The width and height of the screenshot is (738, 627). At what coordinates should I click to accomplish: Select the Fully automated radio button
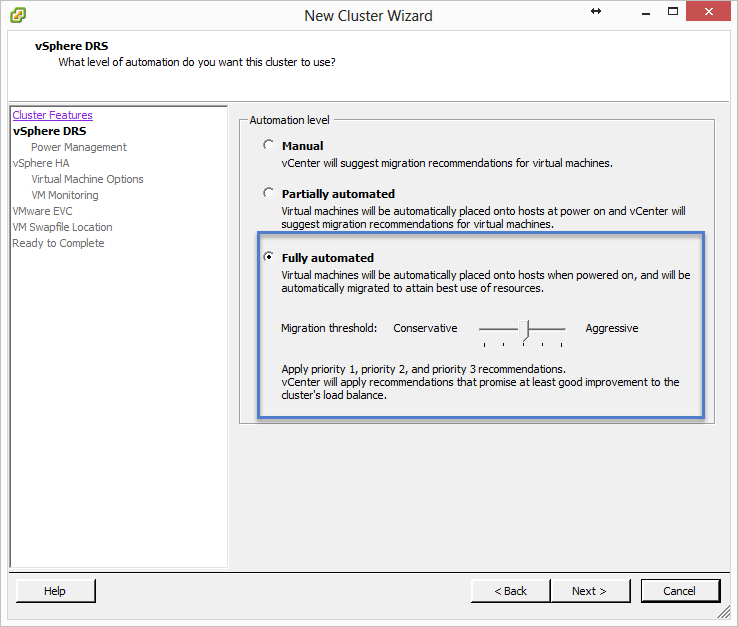click(268, 257)
